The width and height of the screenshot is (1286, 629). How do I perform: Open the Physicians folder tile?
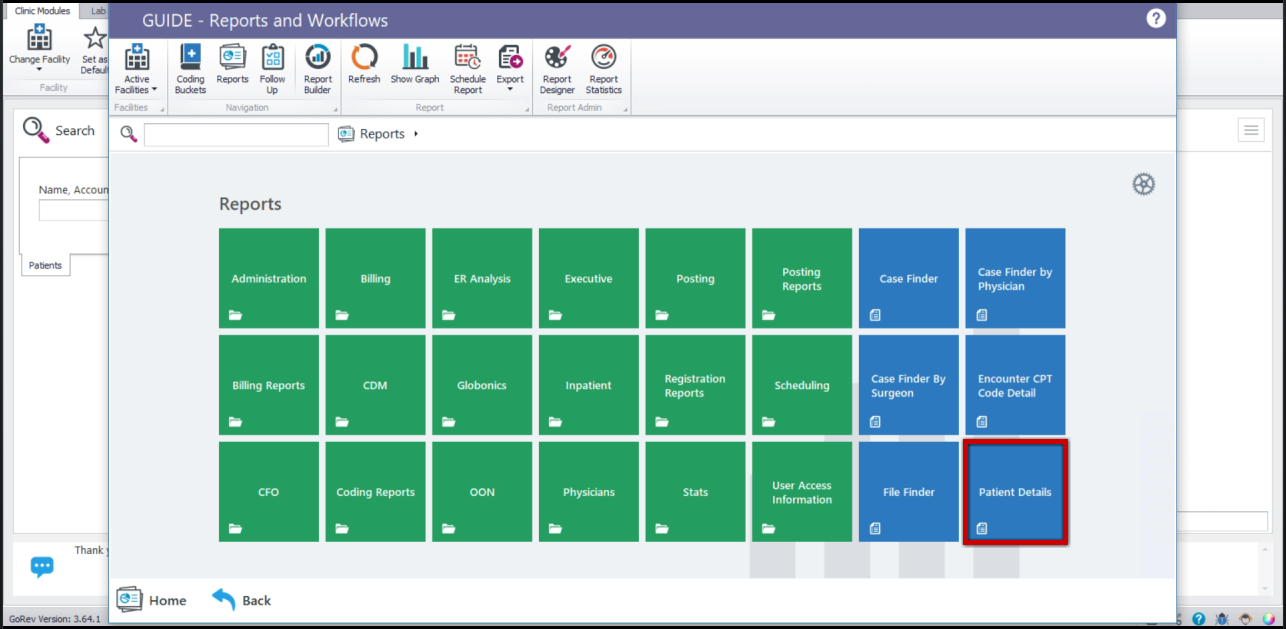589,492
